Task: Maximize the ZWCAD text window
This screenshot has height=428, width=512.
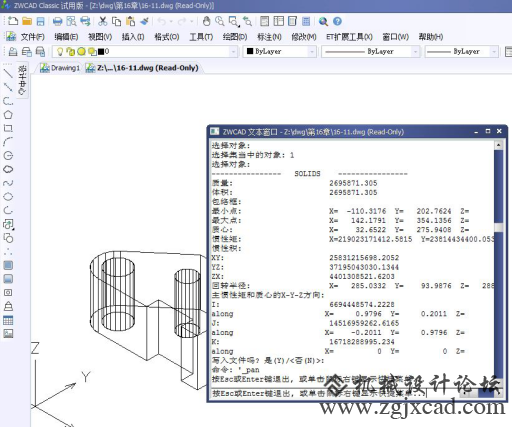Action: tap(488, 131)
